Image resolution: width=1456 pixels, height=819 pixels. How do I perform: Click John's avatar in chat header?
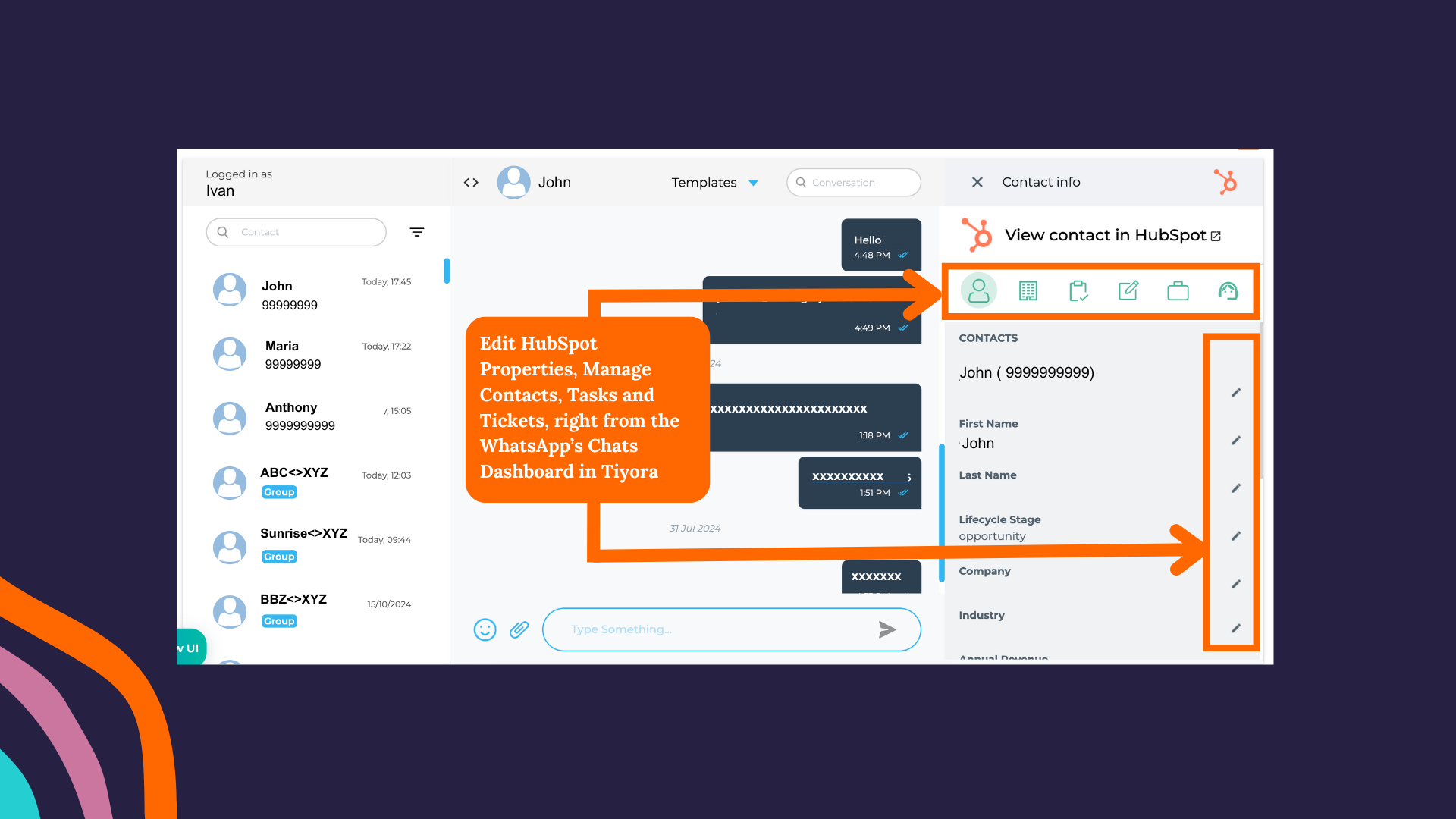[513, 183]
